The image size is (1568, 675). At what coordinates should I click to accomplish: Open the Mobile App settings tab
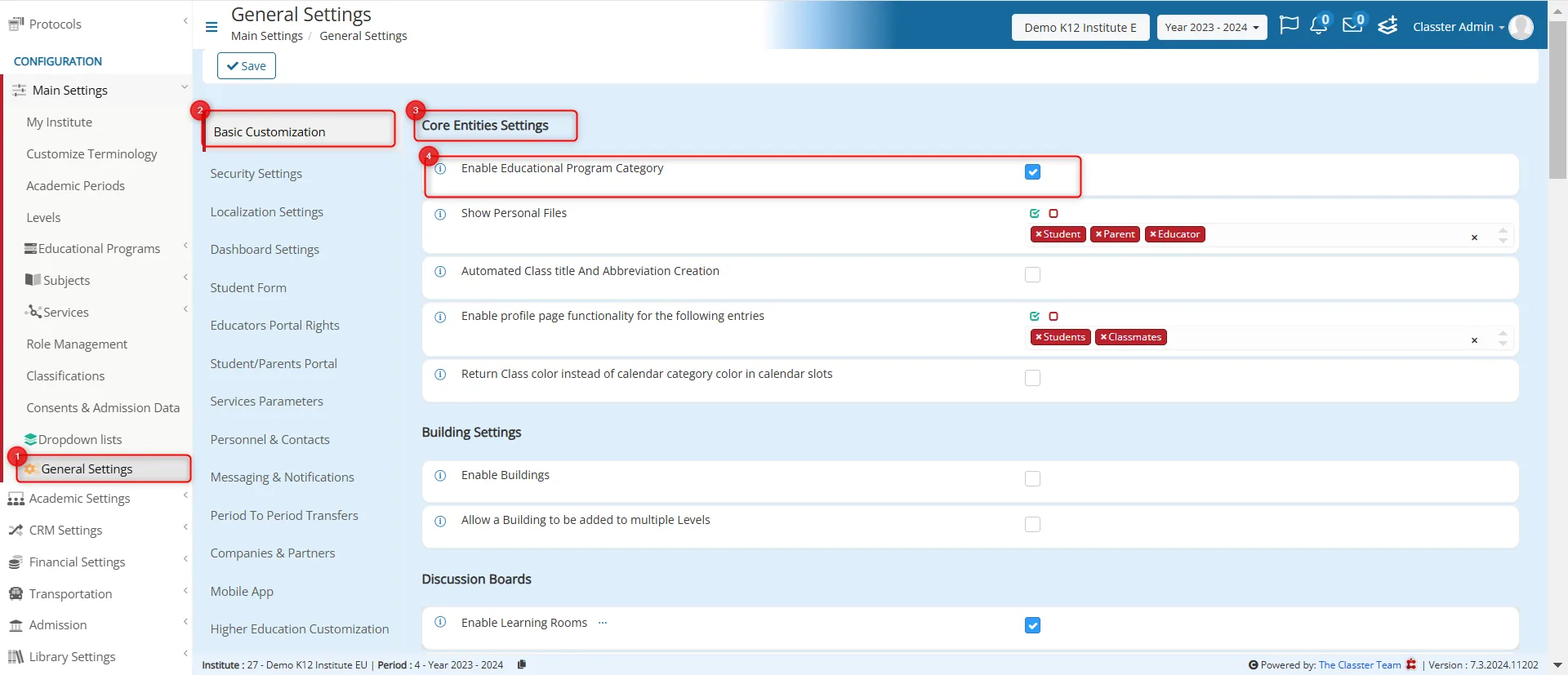click(x=242, y=592)
